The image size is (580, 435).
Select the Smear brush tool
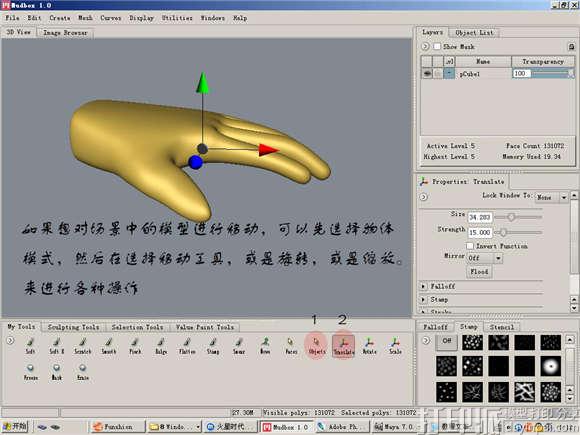239,346
